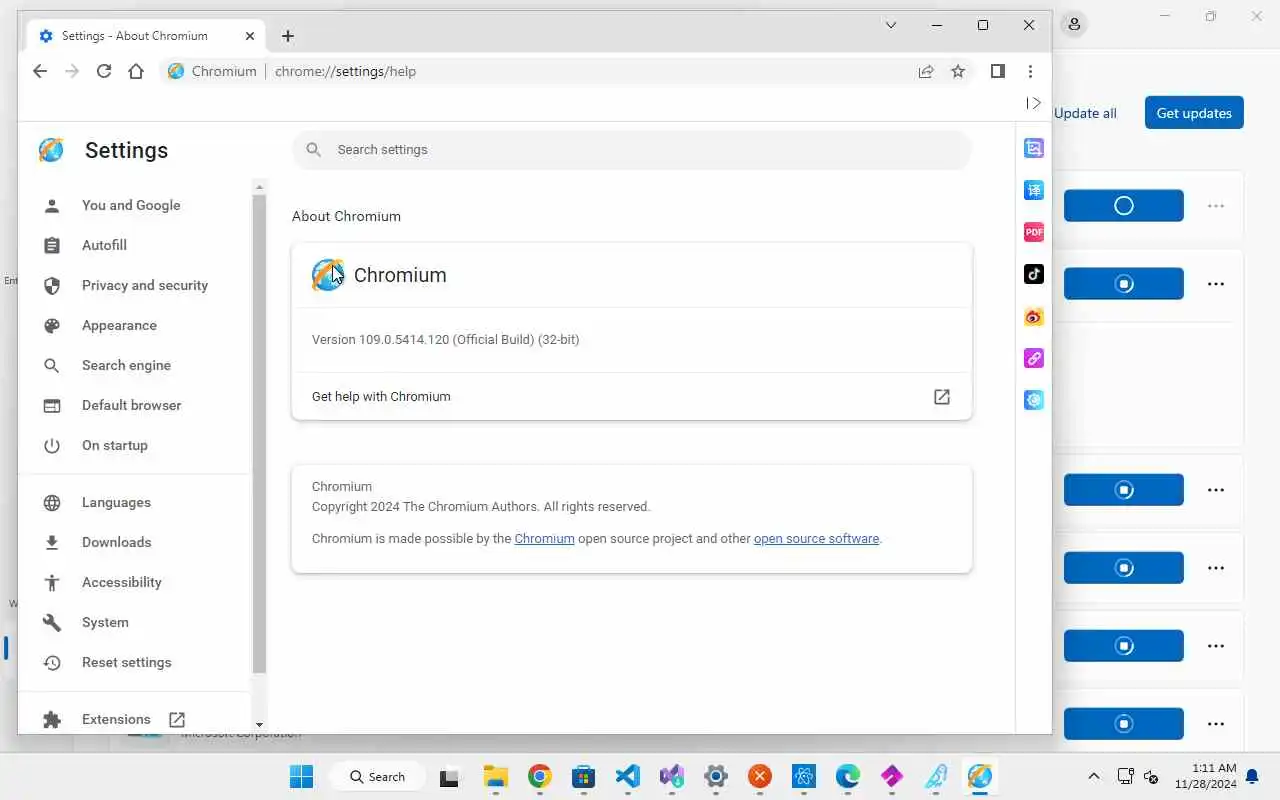Click into the Search settings field
Image resolution: width=1280 pixels, height=800 pixels.
coord(632,149)
